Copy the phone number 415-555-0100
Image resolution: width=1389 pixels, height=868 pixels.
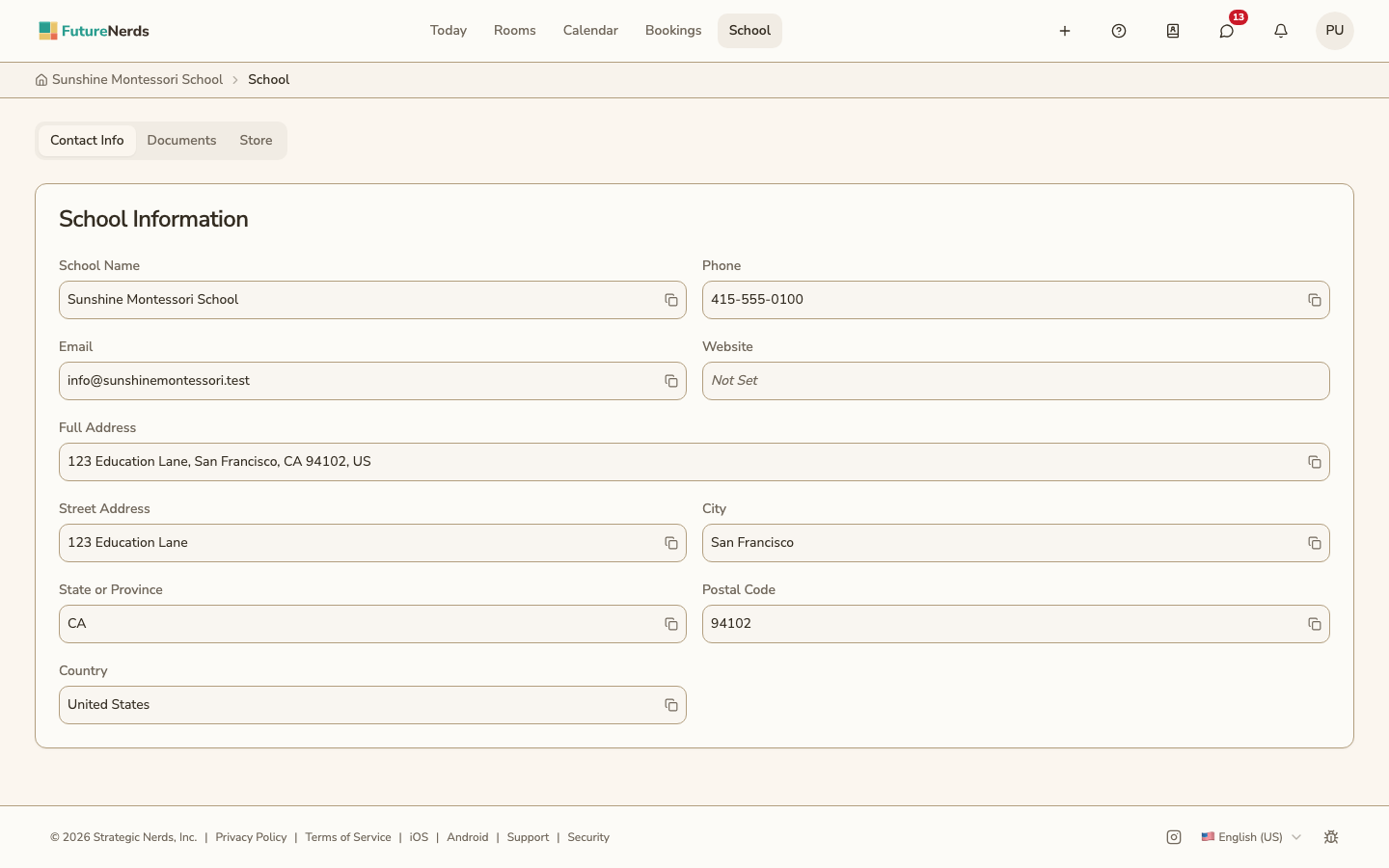(1315, 300)
